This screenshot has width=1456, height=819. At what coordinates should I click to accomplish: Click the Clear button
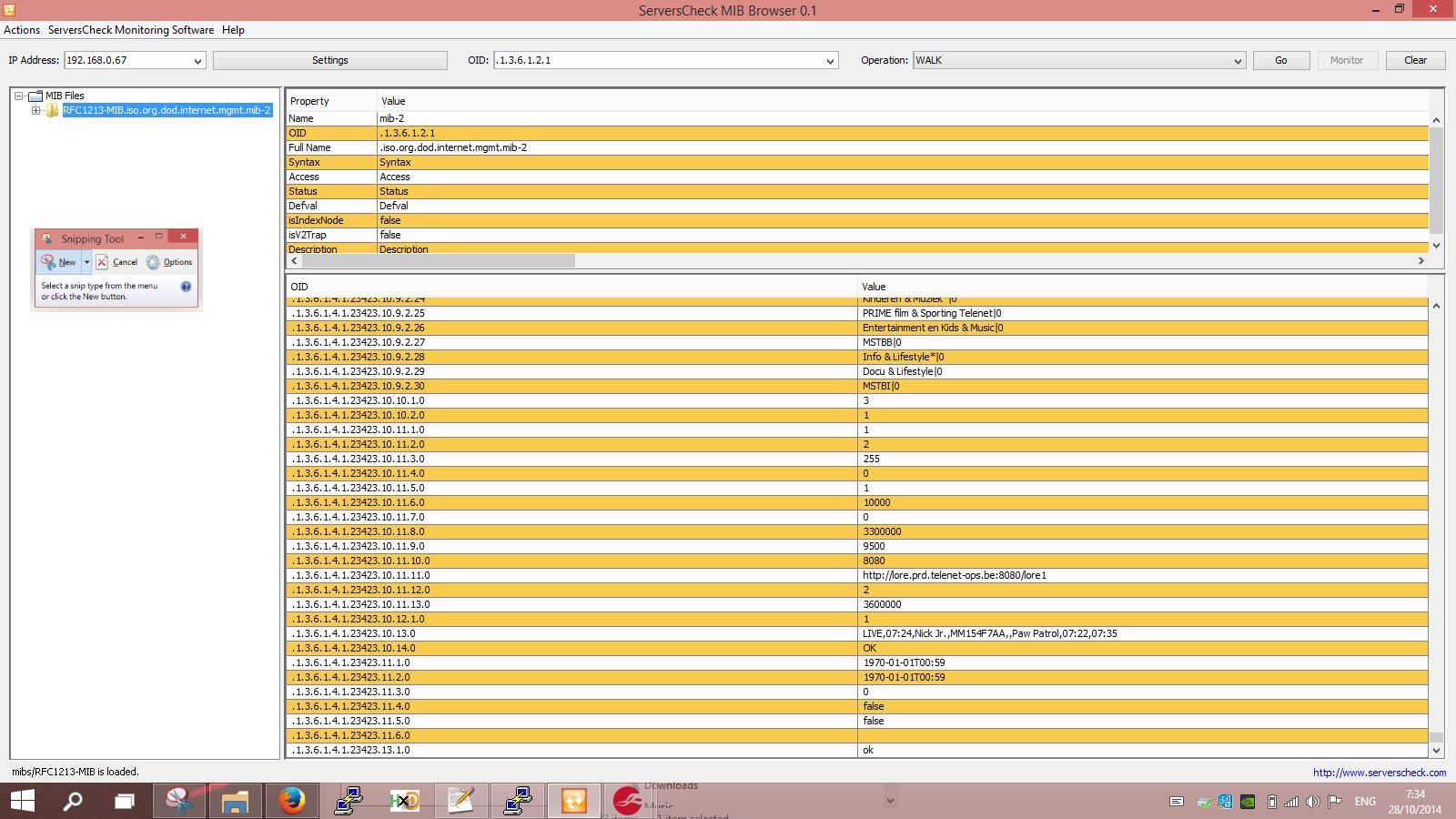pyautogui.click(x=1415, y=60)
